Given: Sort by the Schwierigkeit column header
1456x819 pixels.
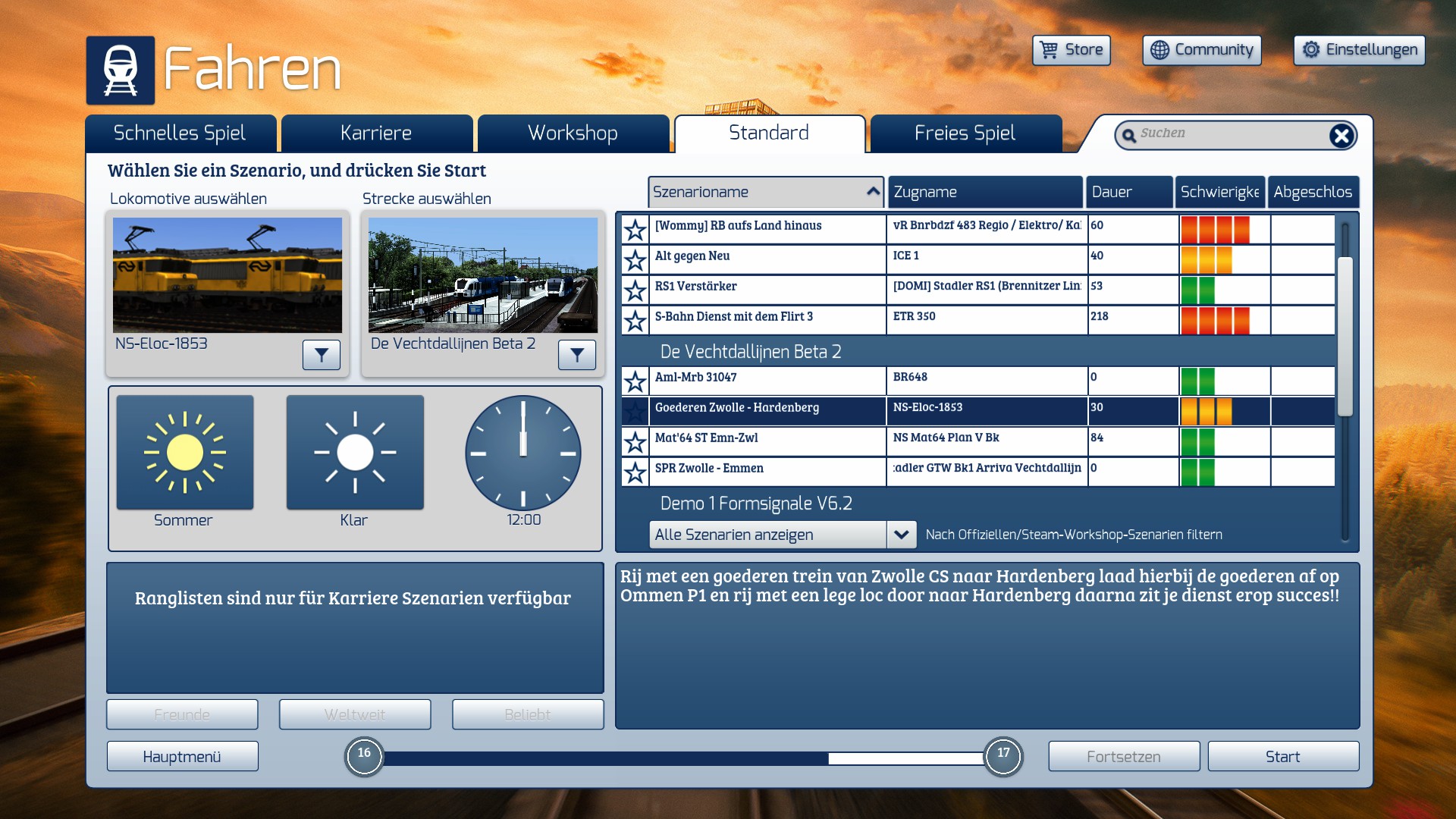Looking at the screenshot, I should (1219, 192).
